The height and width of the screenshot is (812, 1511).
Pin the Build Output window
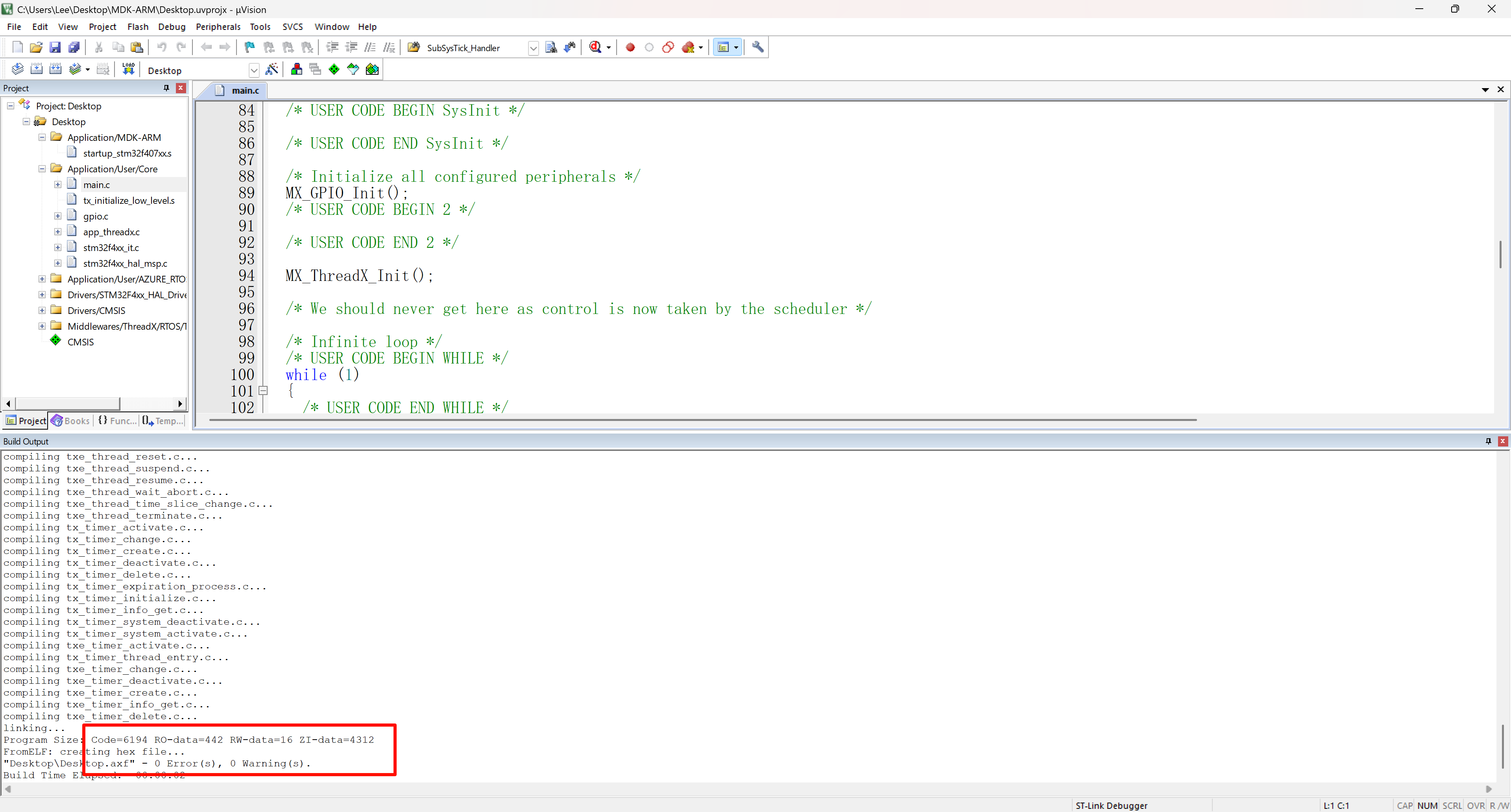[x=1488, y=441]
